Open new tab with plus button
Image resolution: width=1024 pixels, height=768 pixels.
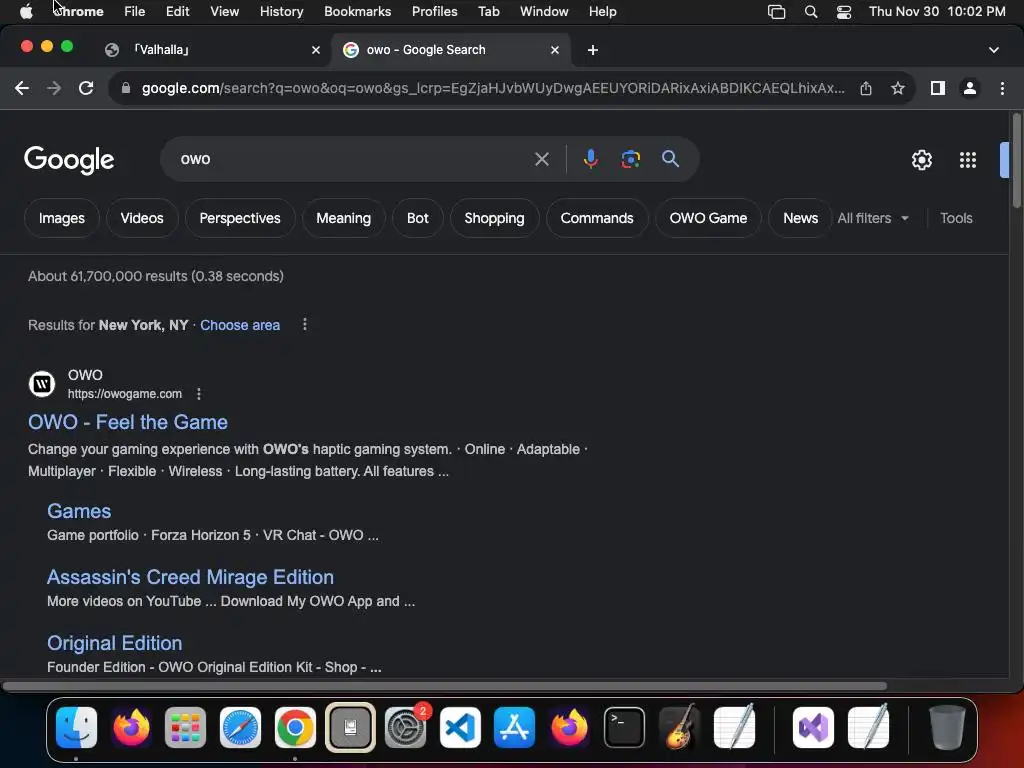[x=592, y=50]
